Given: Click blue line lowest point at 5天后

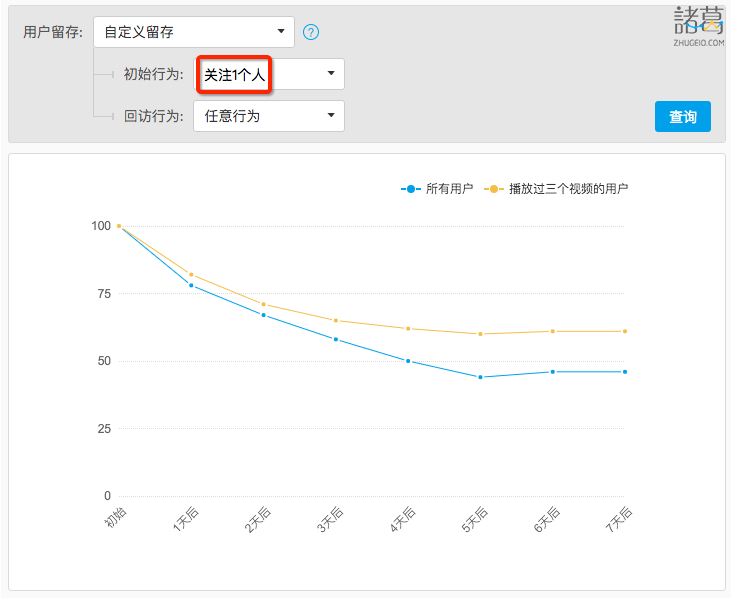Looking at the screenshot, I should click(480, 377).
